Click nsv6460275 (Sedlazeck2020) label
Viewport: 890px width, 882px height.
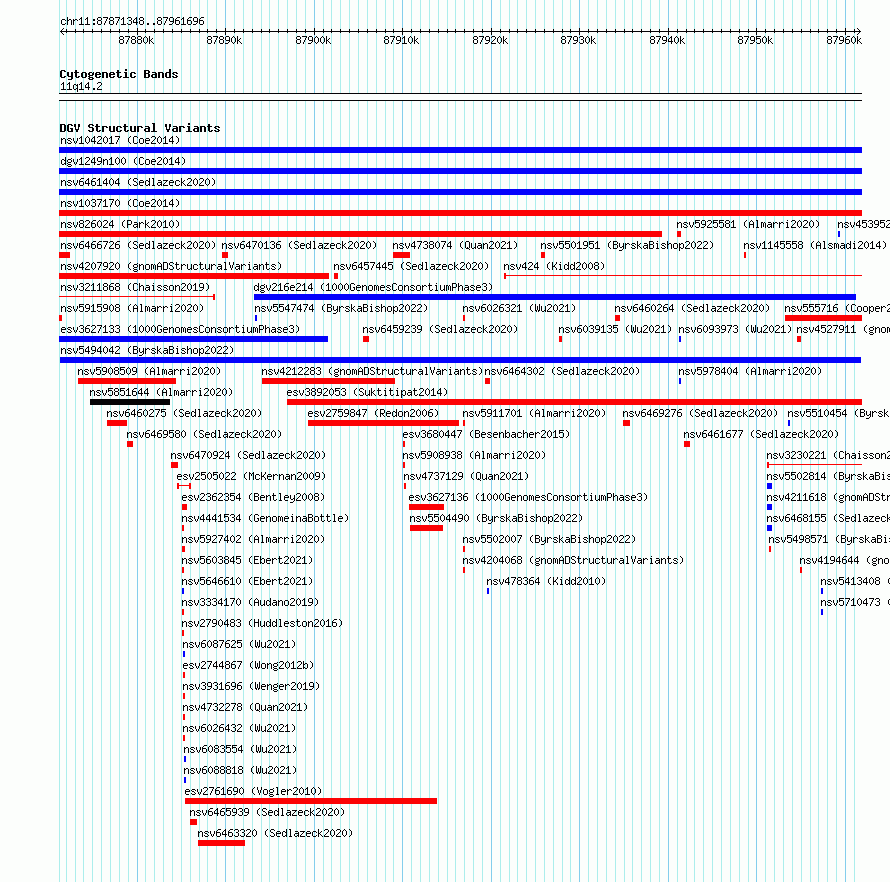[x=184, y=413]
